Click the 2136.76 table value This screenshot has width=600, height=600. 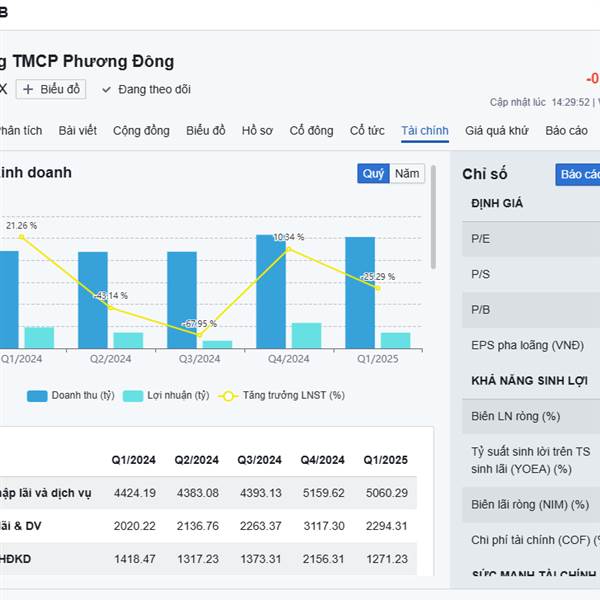coord(198,526)
